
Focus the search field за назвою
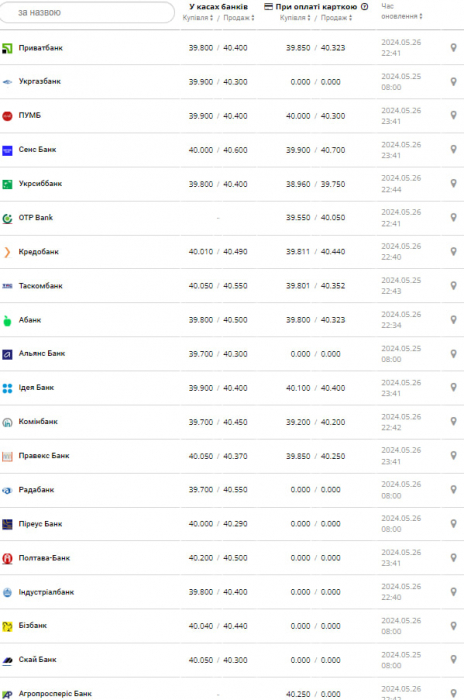[87, 12]
